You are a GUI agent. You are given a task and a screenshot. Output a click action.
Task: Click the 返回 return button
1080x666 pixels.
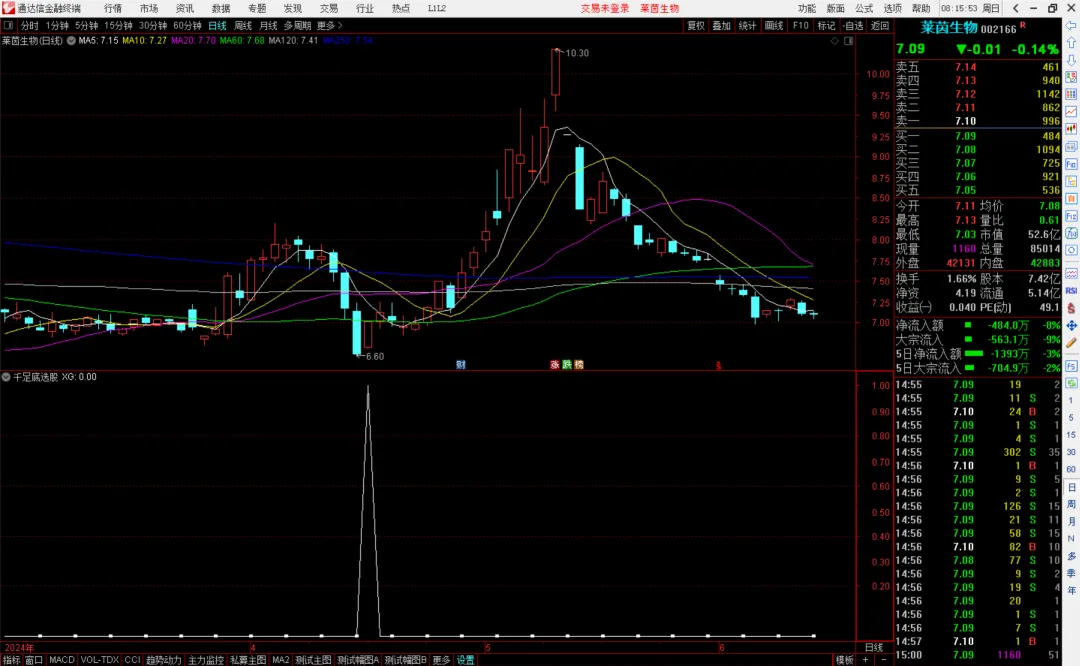[x=880, y=25]
